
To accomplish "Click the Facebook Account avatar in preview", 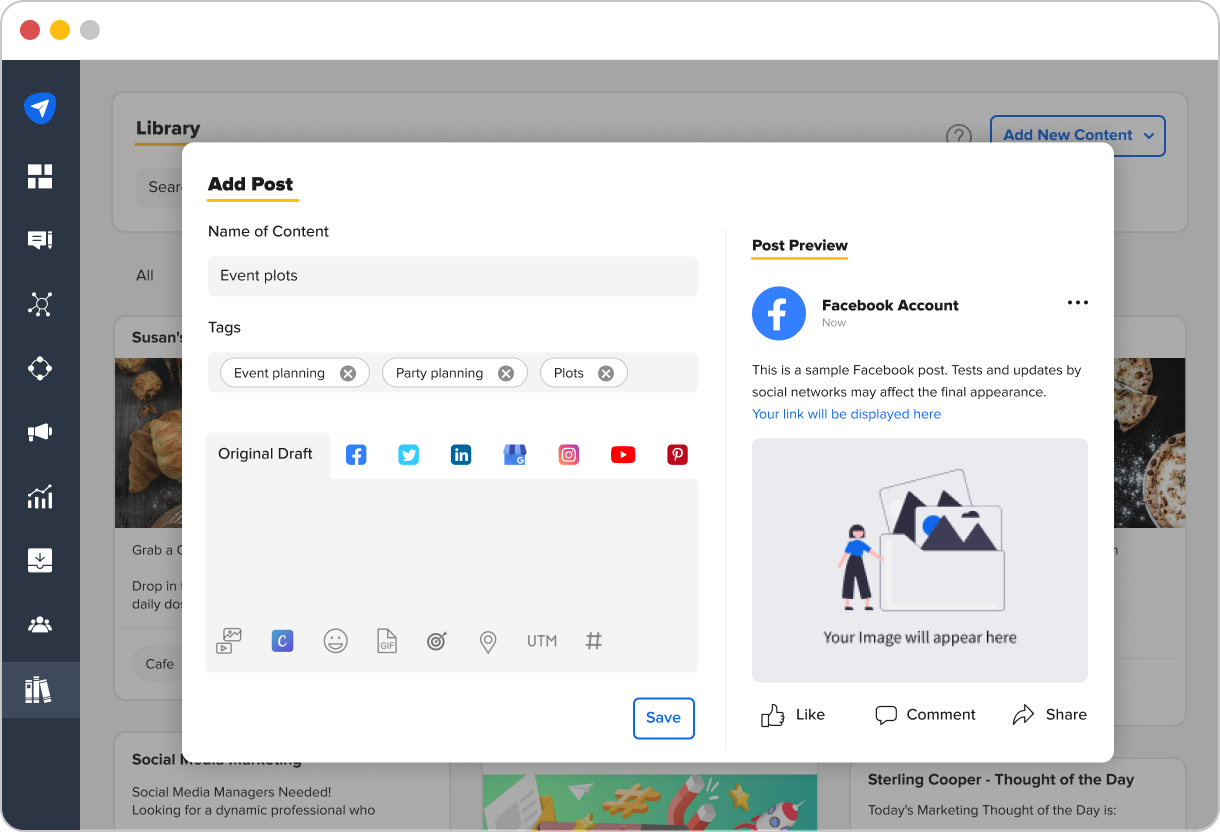I will (x=779, y=314).
